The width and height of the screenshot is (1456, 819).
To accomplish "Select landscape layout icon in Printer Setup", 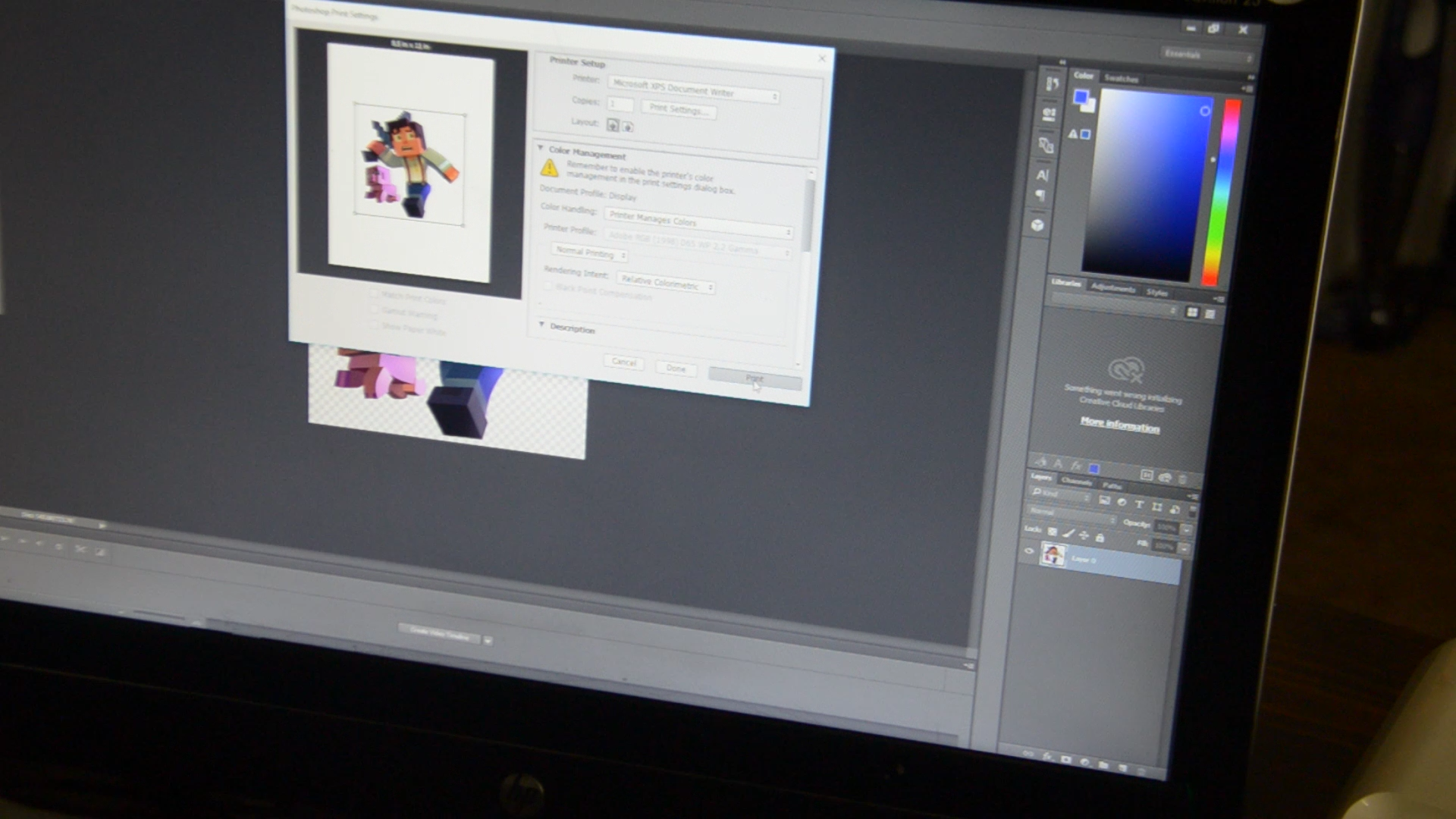I will point(628,127).
